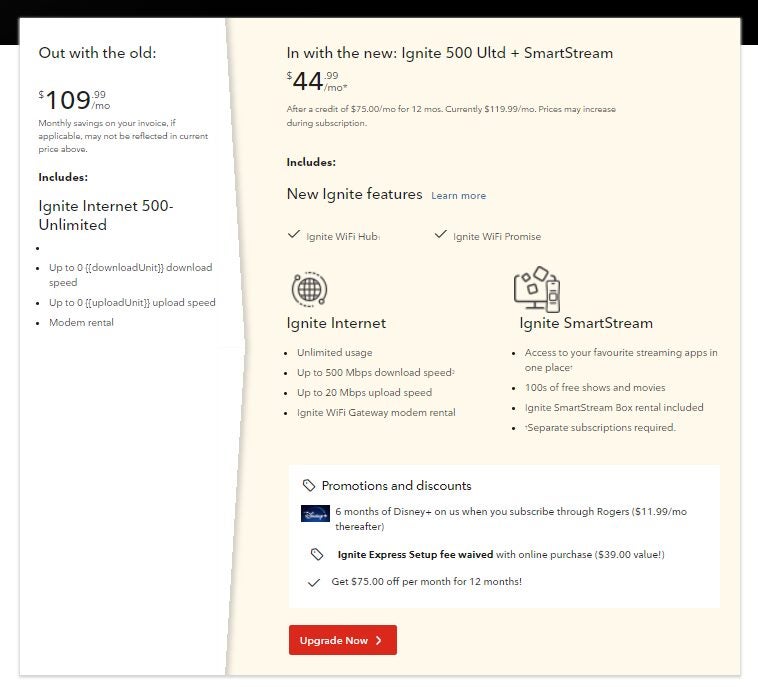Click the checkmark beside Get $75.00 off

[x=314, y=582]
